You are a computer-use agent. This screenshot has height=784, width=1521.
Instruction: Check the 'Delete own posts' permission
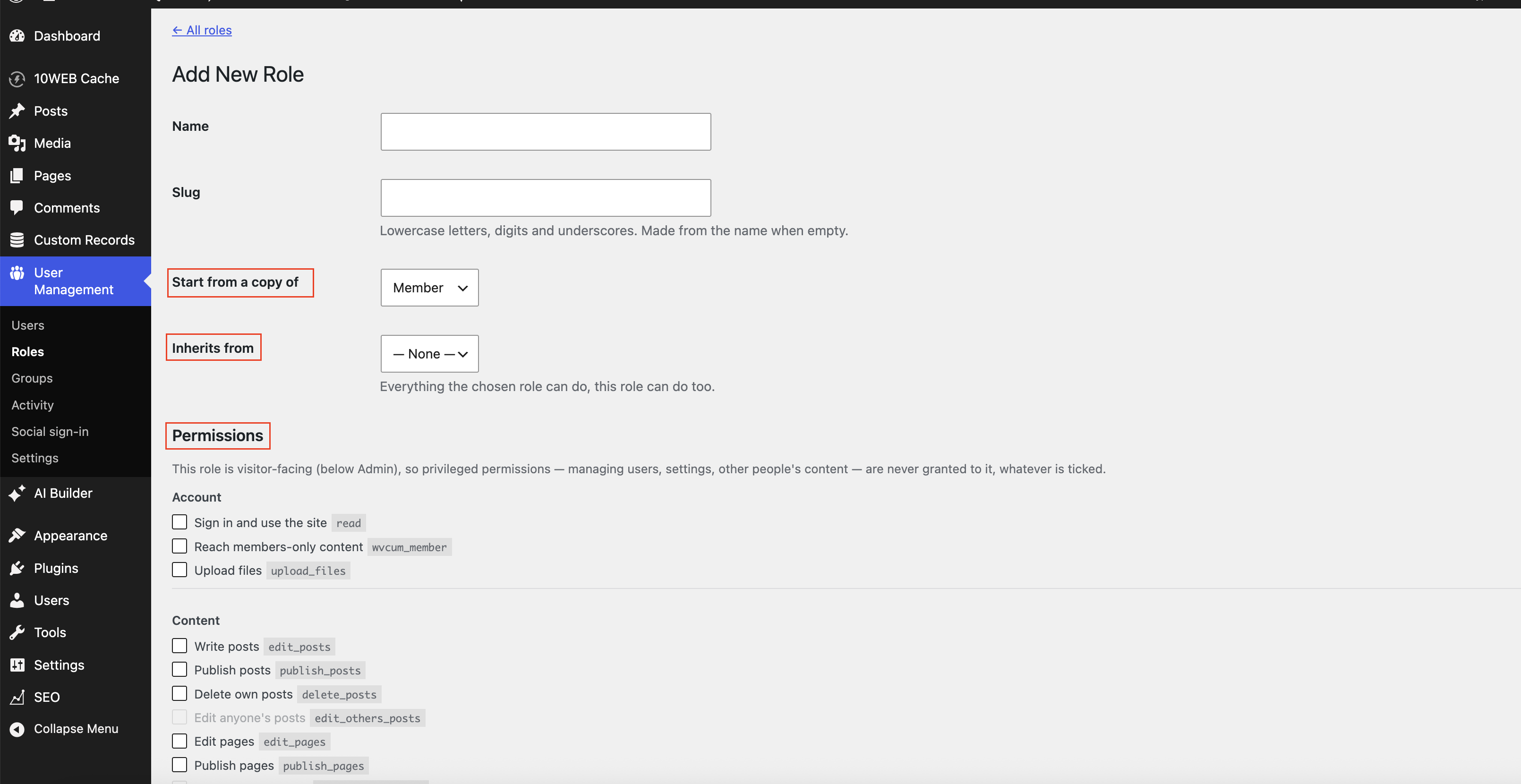click(x=179, y=694)
